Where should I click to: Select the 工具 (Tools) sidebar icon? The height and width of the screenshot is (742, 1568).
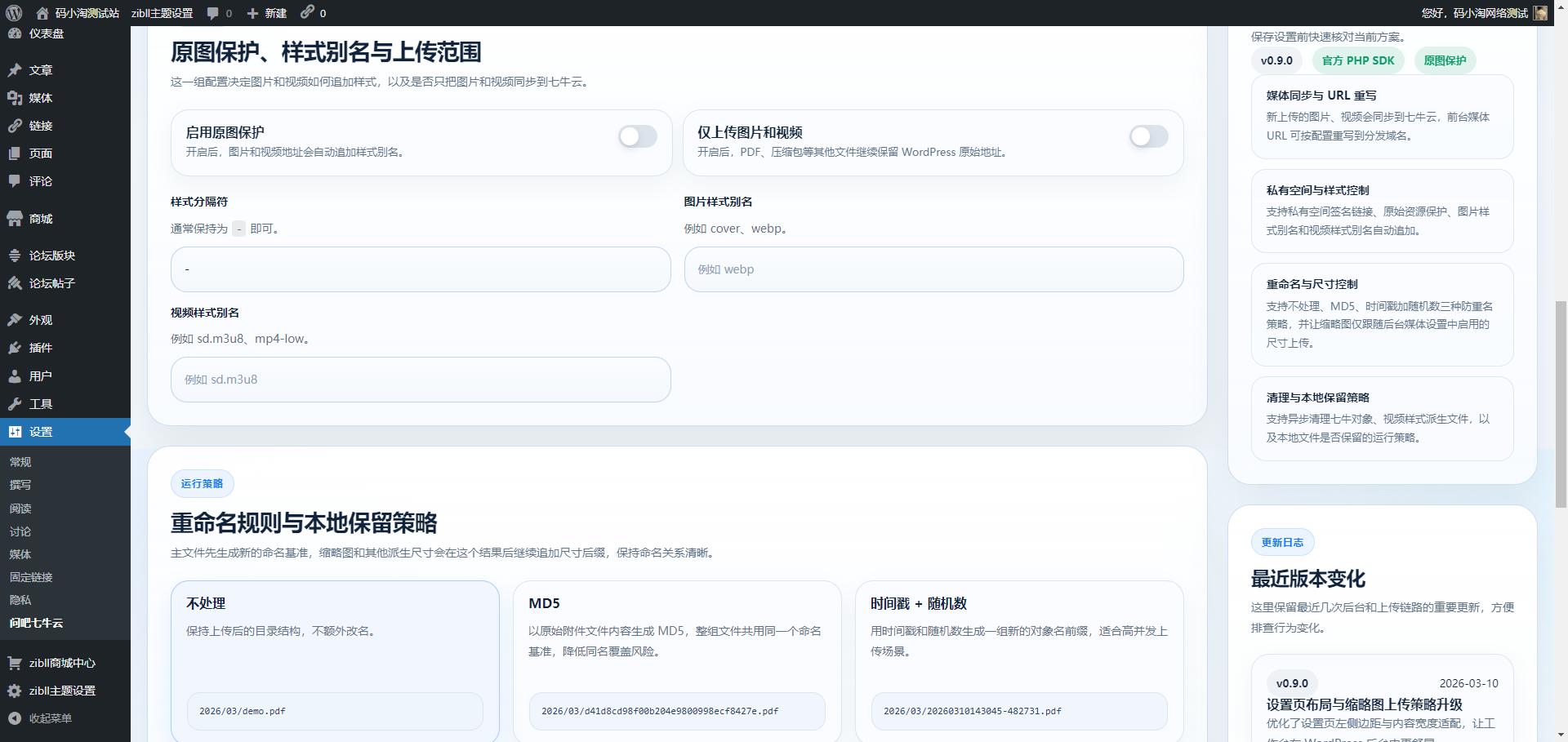pos(15,403)
